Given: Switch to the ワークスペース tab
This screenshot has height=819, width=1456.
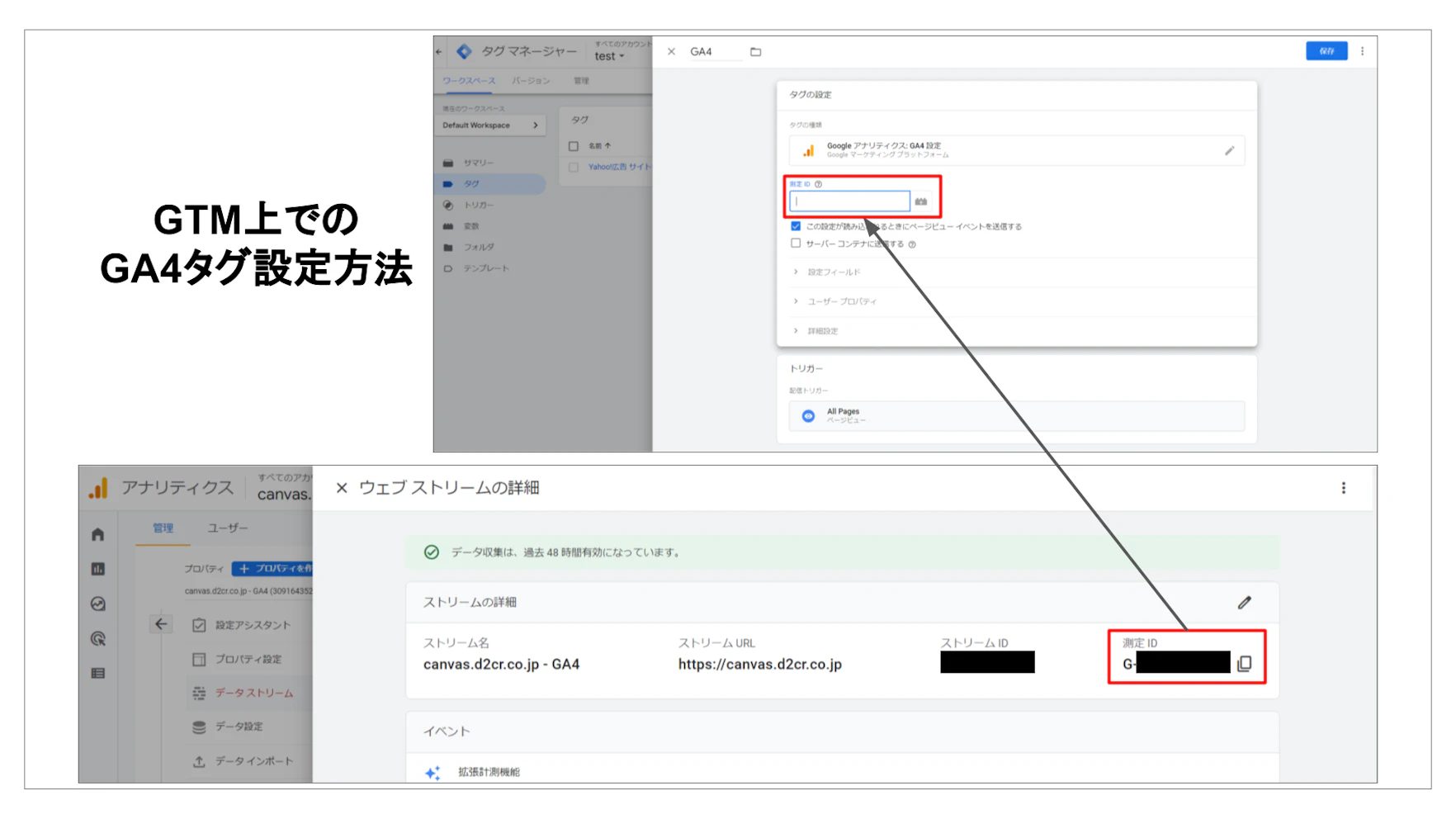Looking at the screenshot, I should pyautogui.click(x=469, y=81).
